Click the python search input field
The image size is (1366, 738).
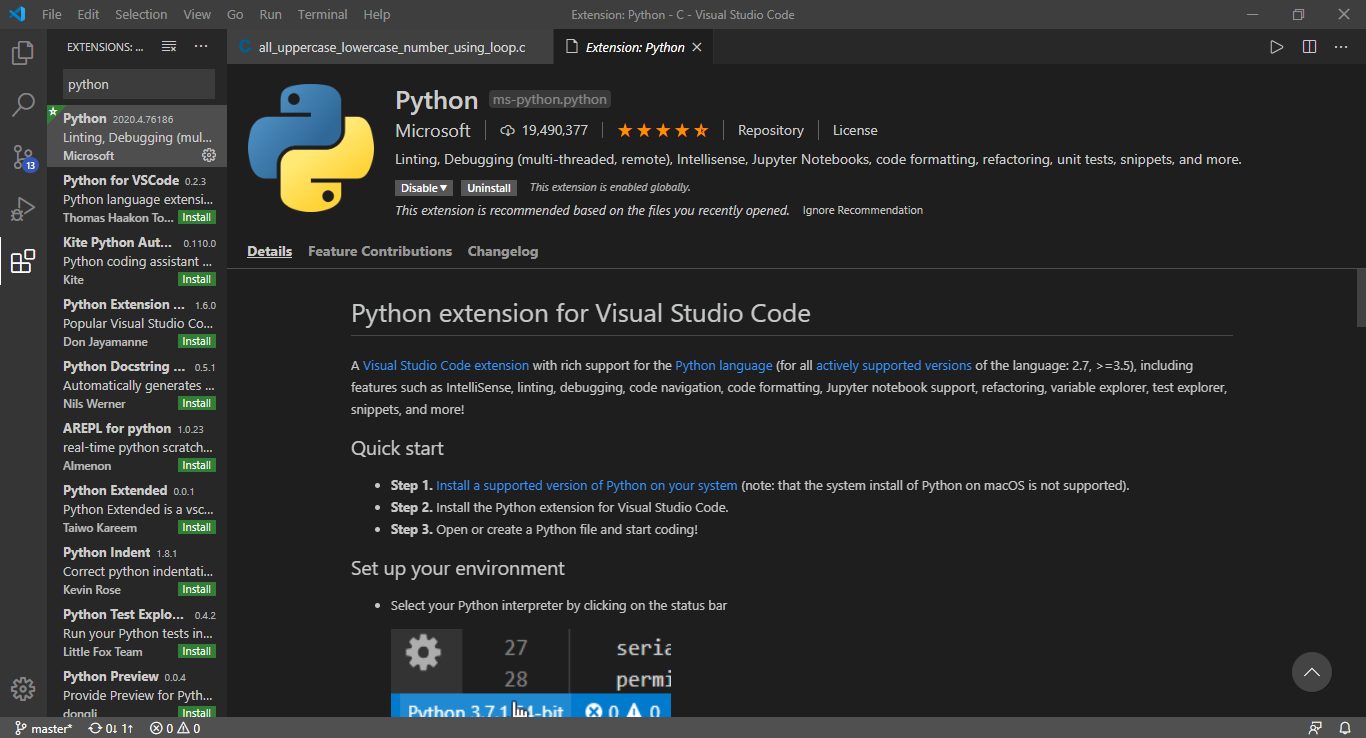(x=138, y=83)
